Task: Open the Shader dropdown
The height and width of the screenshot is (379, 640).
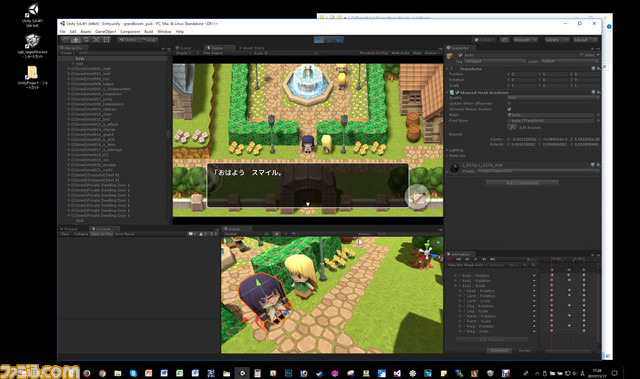Action: click(x=538, y=171)
